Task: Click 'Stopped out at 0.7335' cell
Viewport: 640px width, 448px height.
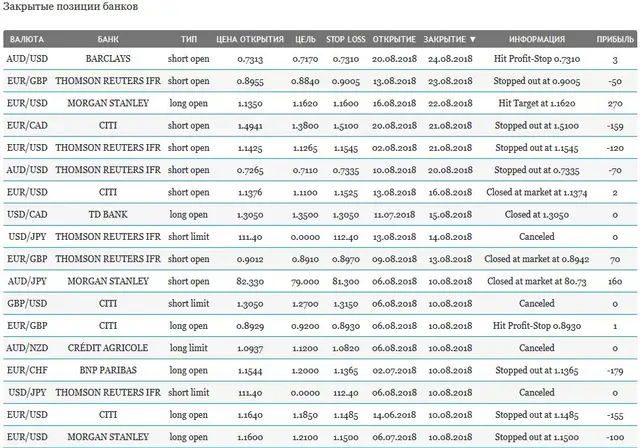Action: pos(537,170)
